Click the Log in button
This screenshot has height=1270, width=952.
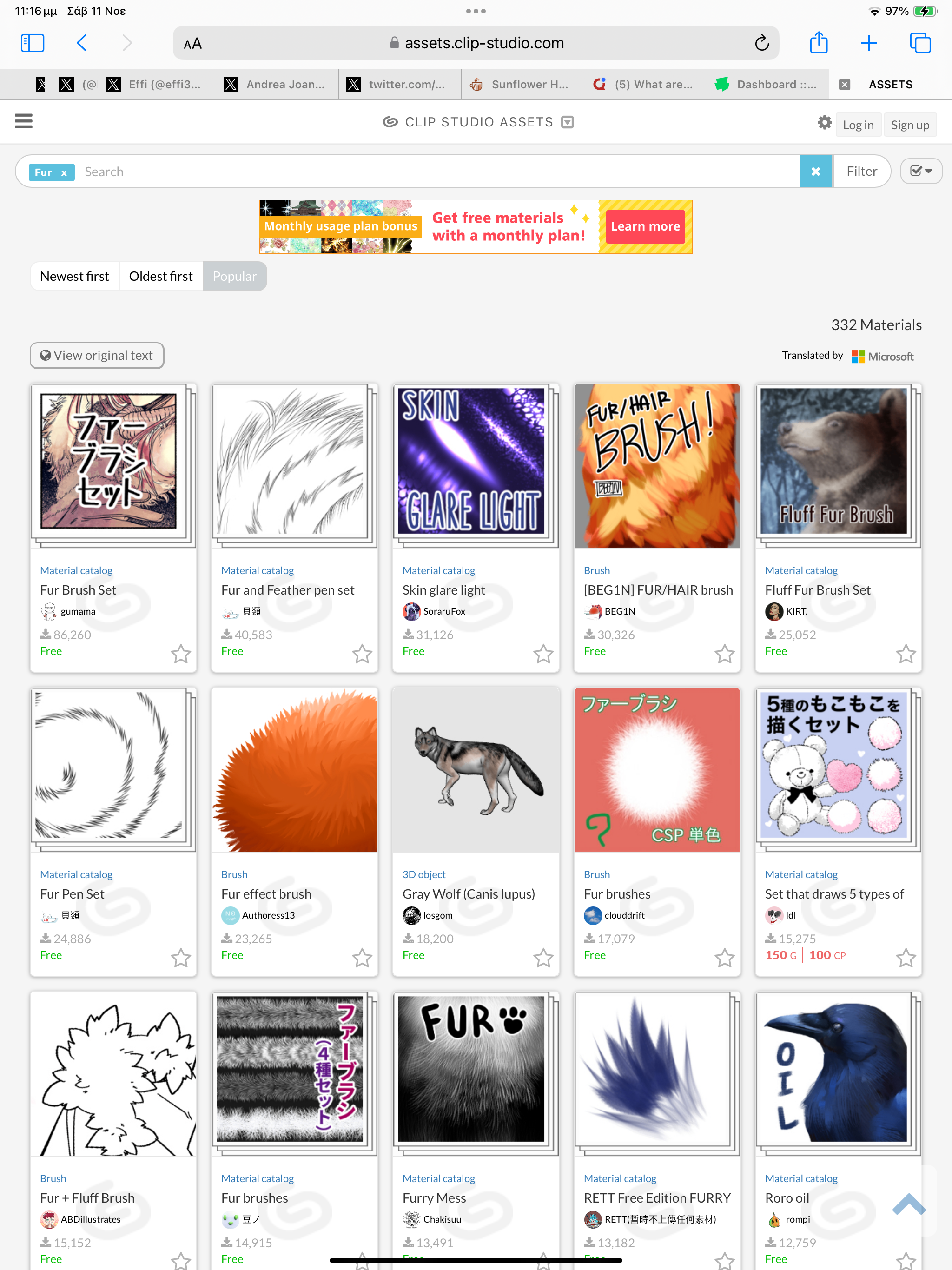pos(858,125)
